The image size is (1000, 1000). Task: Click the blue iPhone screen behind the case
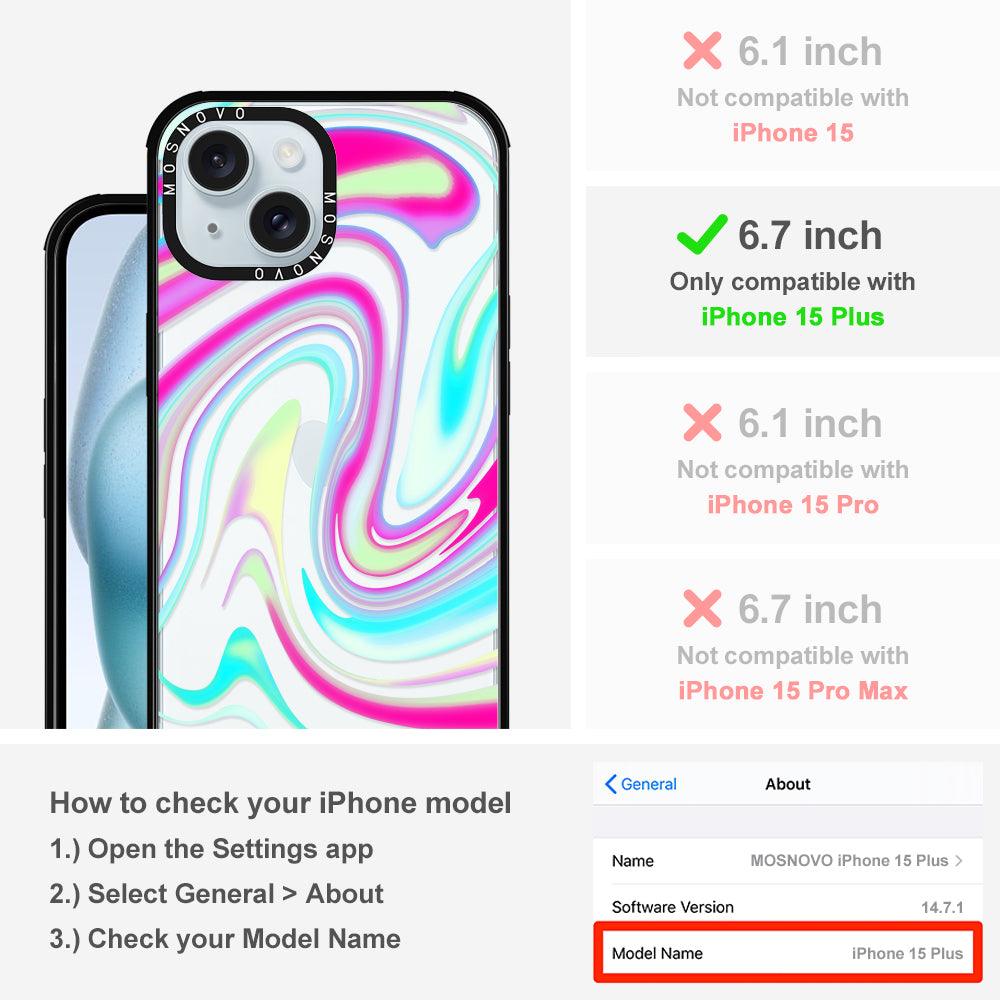[x=107, y=472]
